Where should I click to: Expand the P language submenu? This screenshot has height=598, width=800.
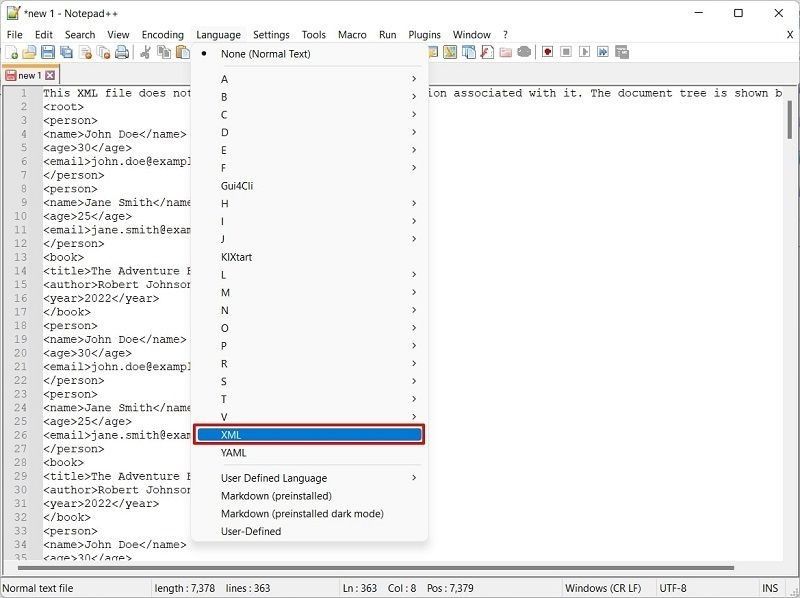309,346
